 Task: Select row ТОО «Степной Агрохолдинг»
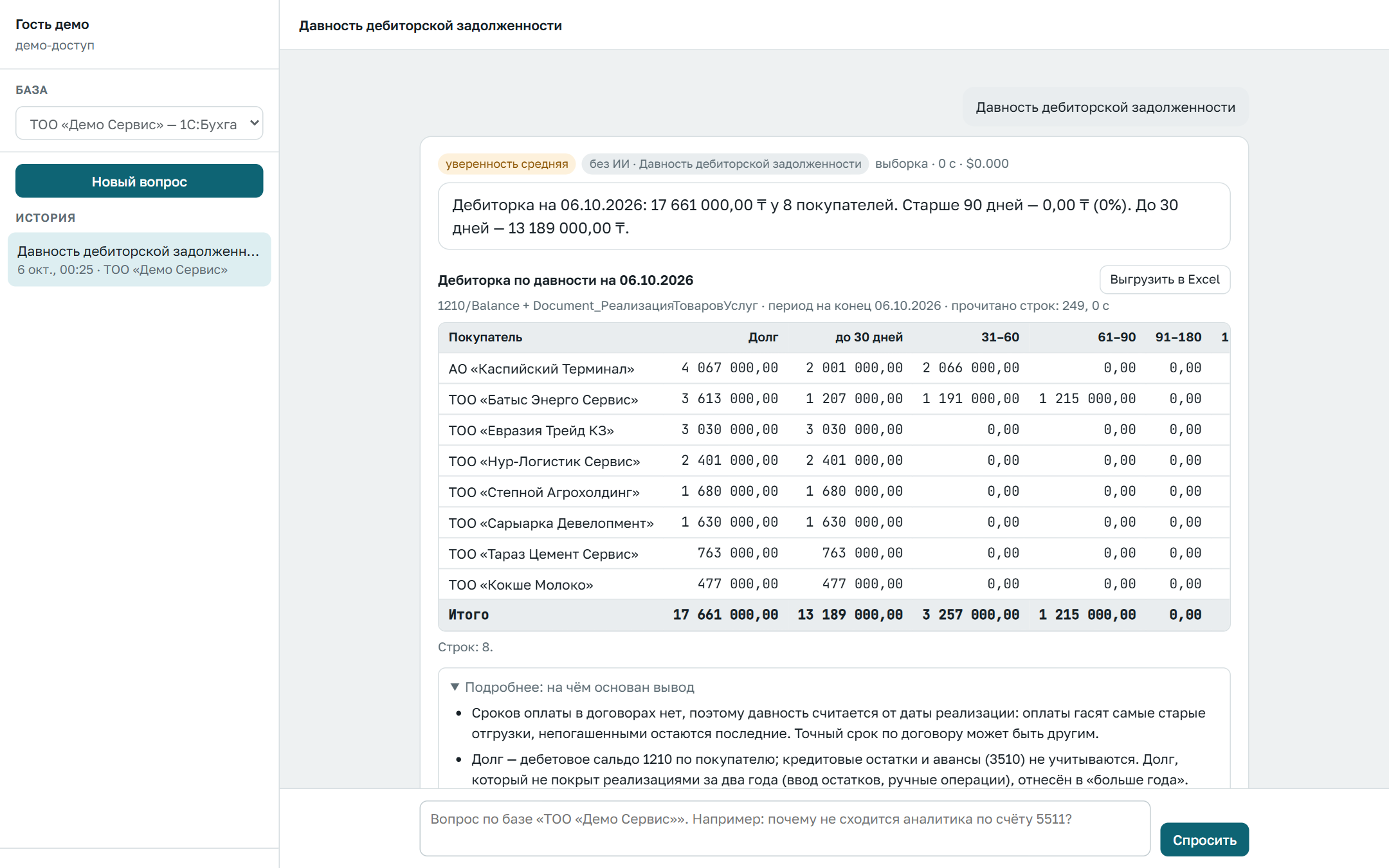click(x=834, y=492)
